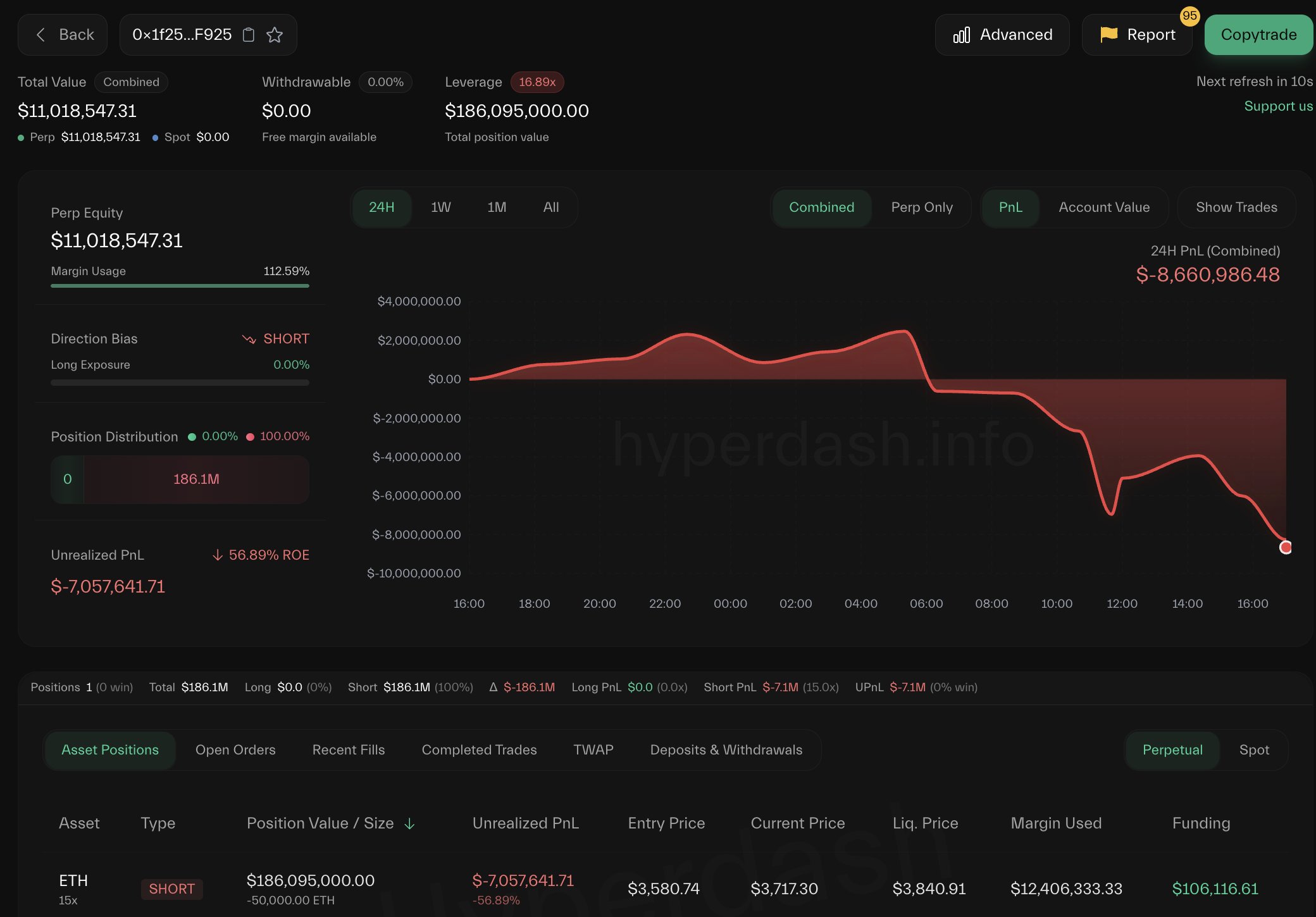Open the TWAP tab
The height and width of the screenshot is (917, 1316).
pyautogui.click(x=593, y=750)
